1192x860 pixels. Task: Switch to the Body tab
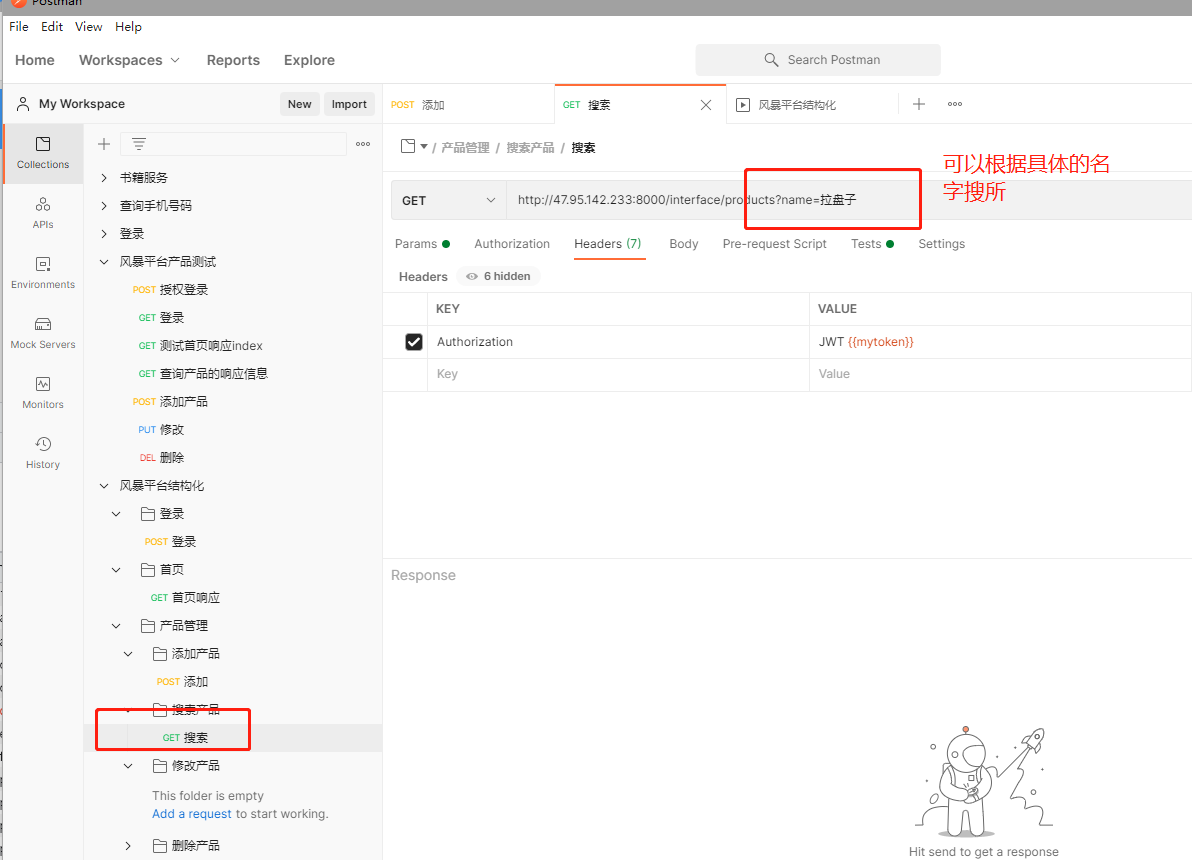tap(683, 244)
